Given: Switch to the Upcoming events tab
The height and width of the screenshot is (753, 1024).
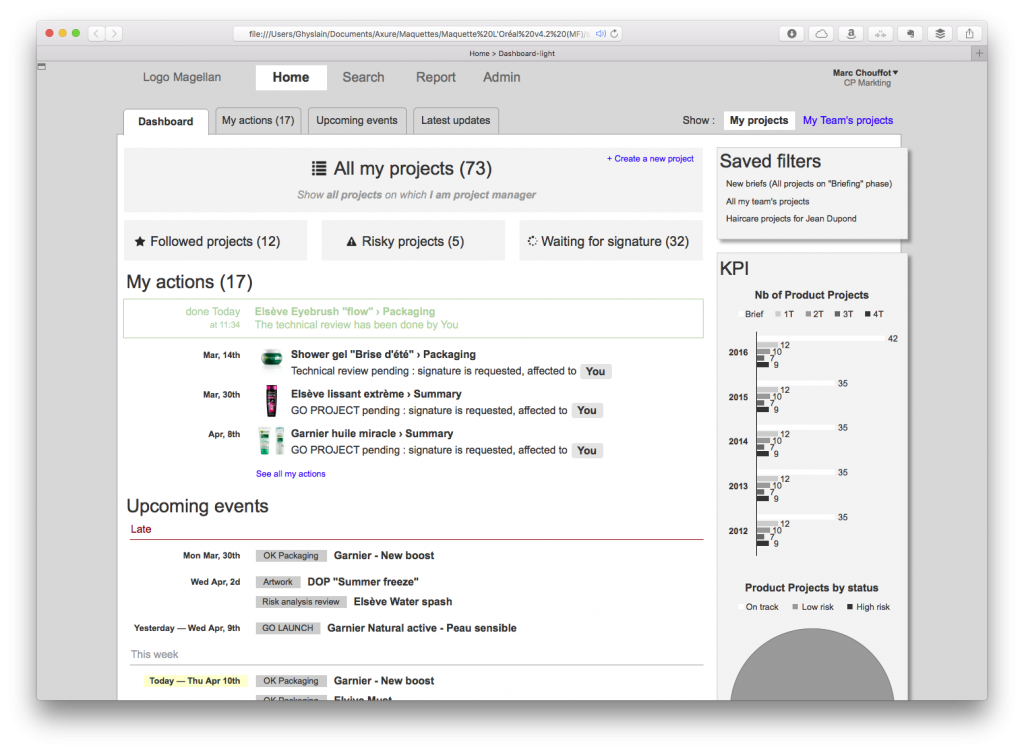Looking at the screenshot, I should [357, 121].
